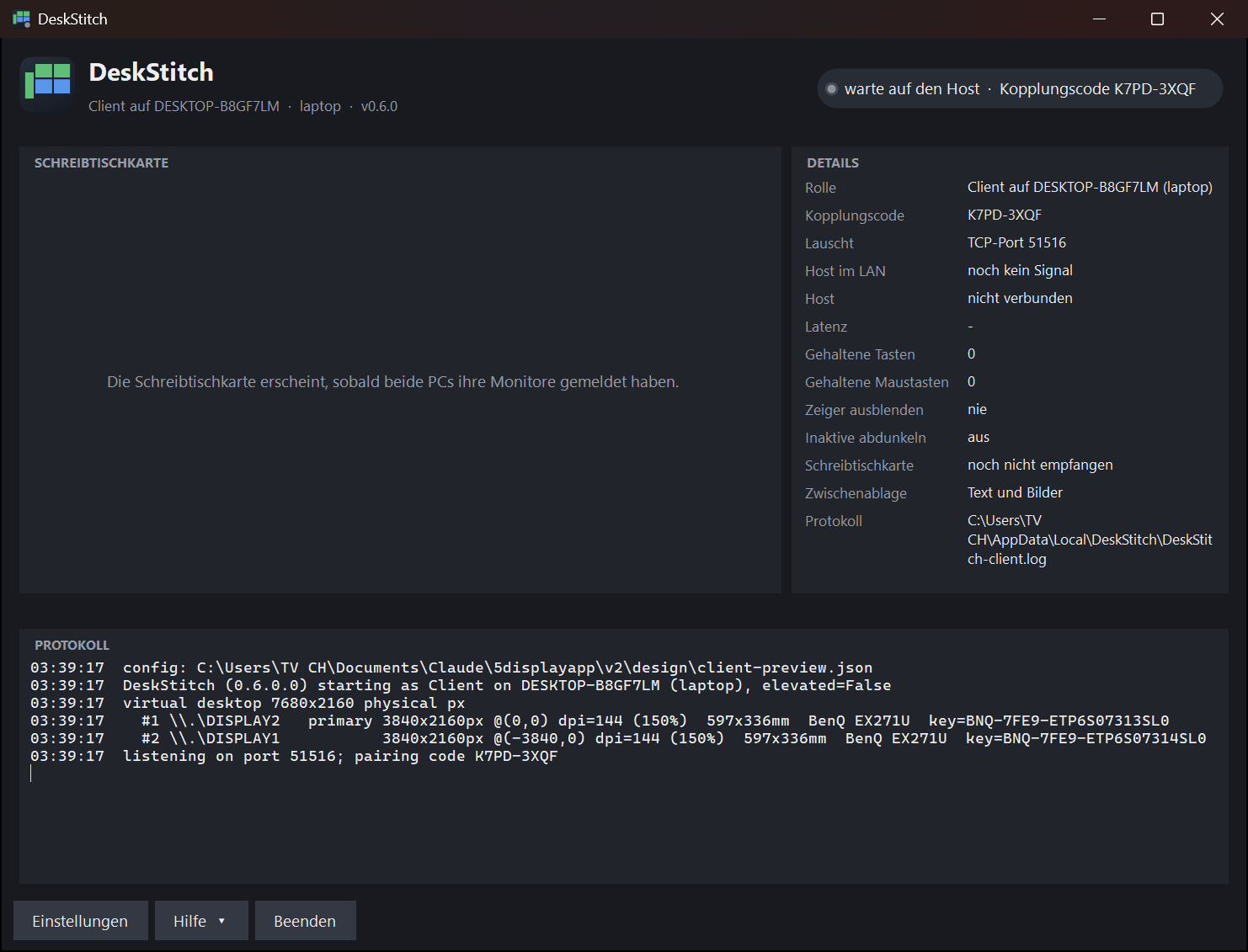
Task: Close the DeskStitch window
Action: pyautogui.click(x=1217, y=19)
